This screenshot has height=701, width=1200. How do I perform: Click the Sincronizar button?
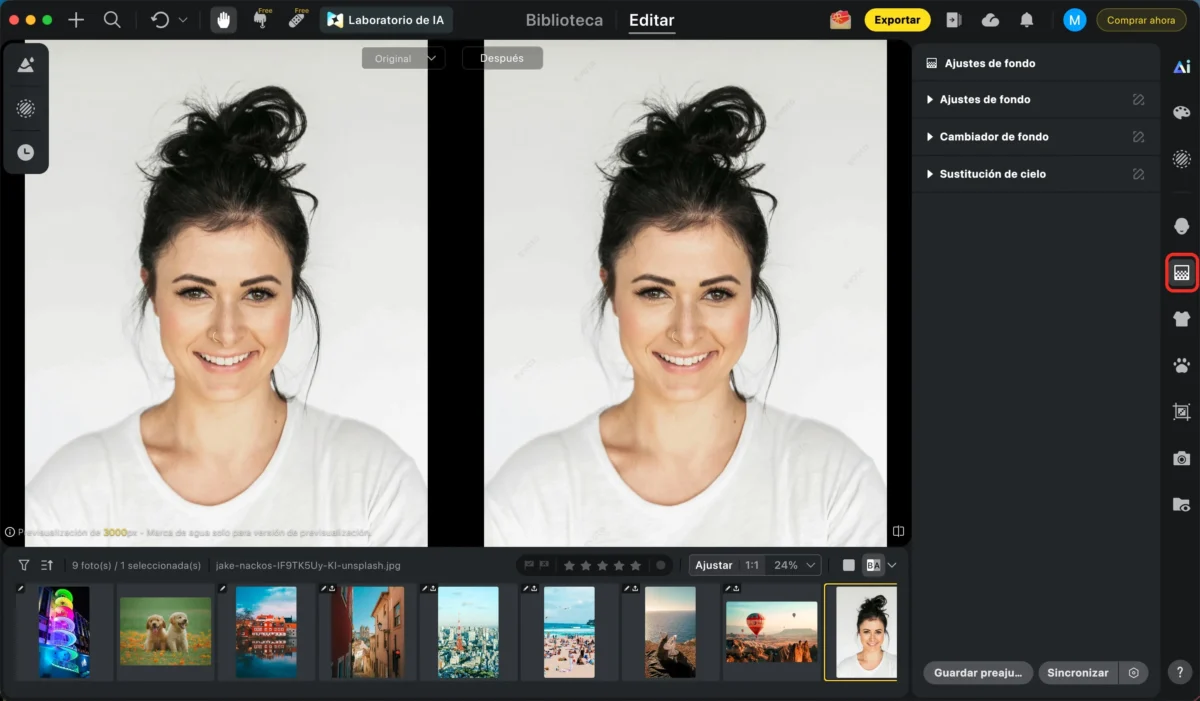coord(1077,673)
